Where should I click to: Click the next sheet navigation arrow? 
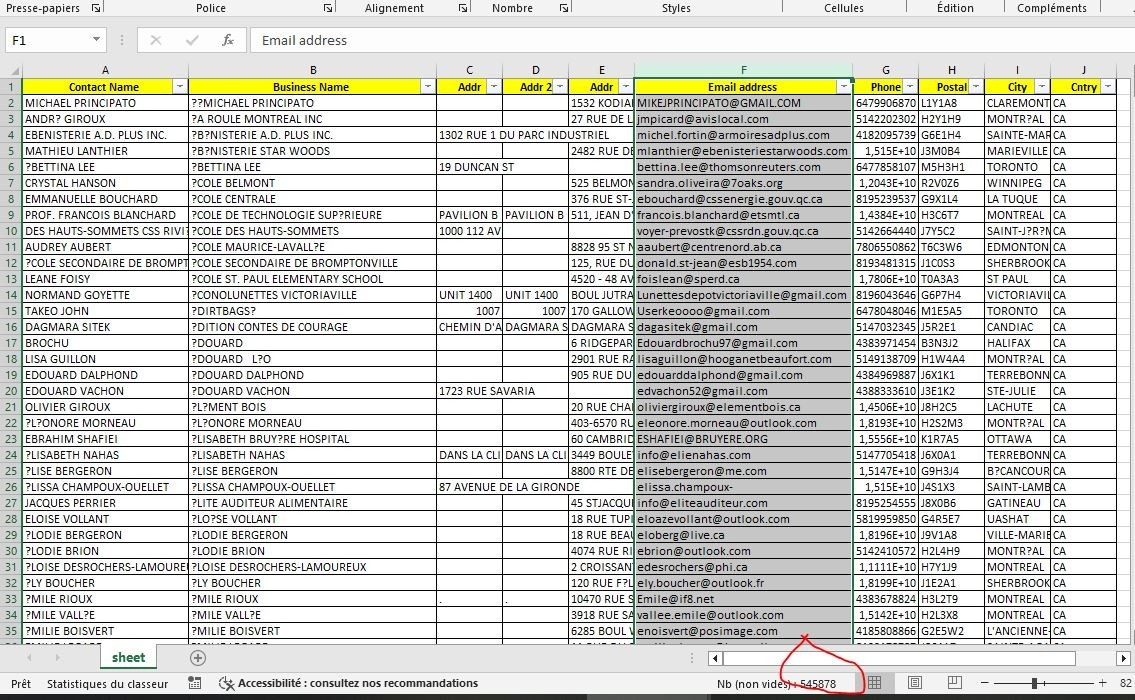click(x=57, y=657)
